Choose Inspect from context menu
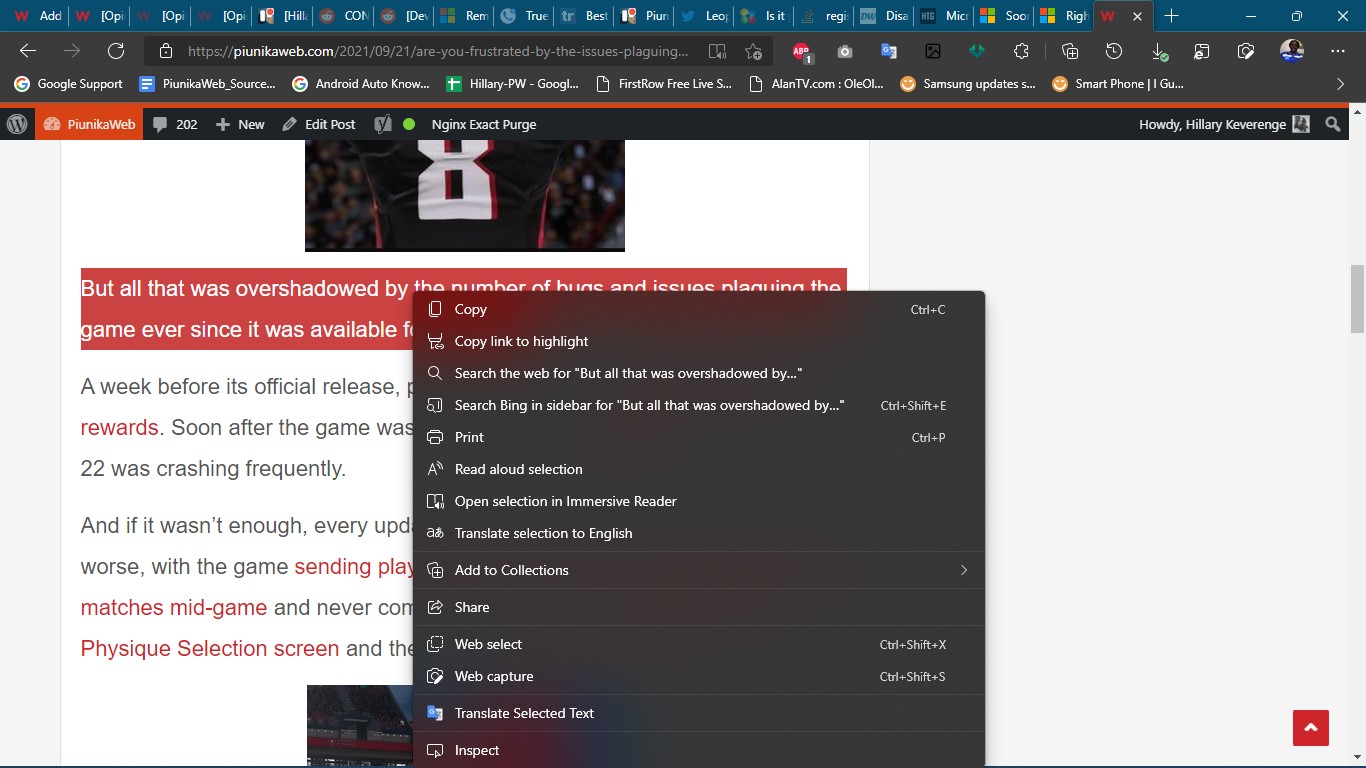This screenshot has height=768, width=1366. tap(699, 751)
